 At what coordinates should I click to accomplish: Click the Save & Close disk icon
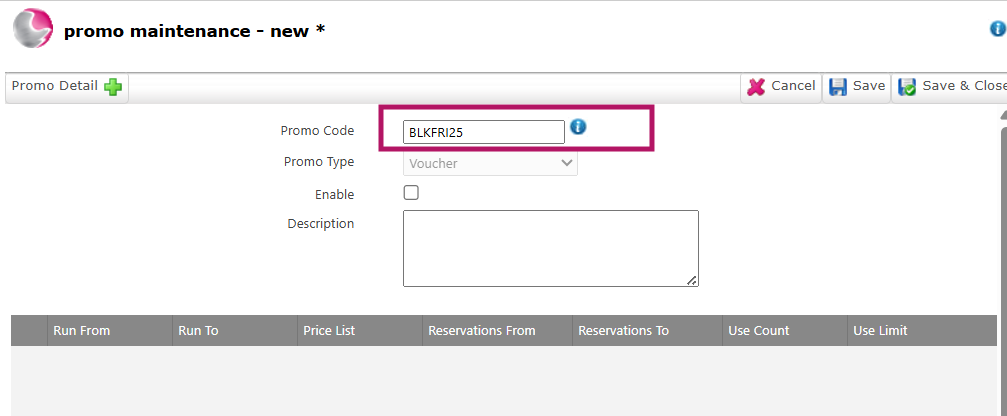coord(907,87)
